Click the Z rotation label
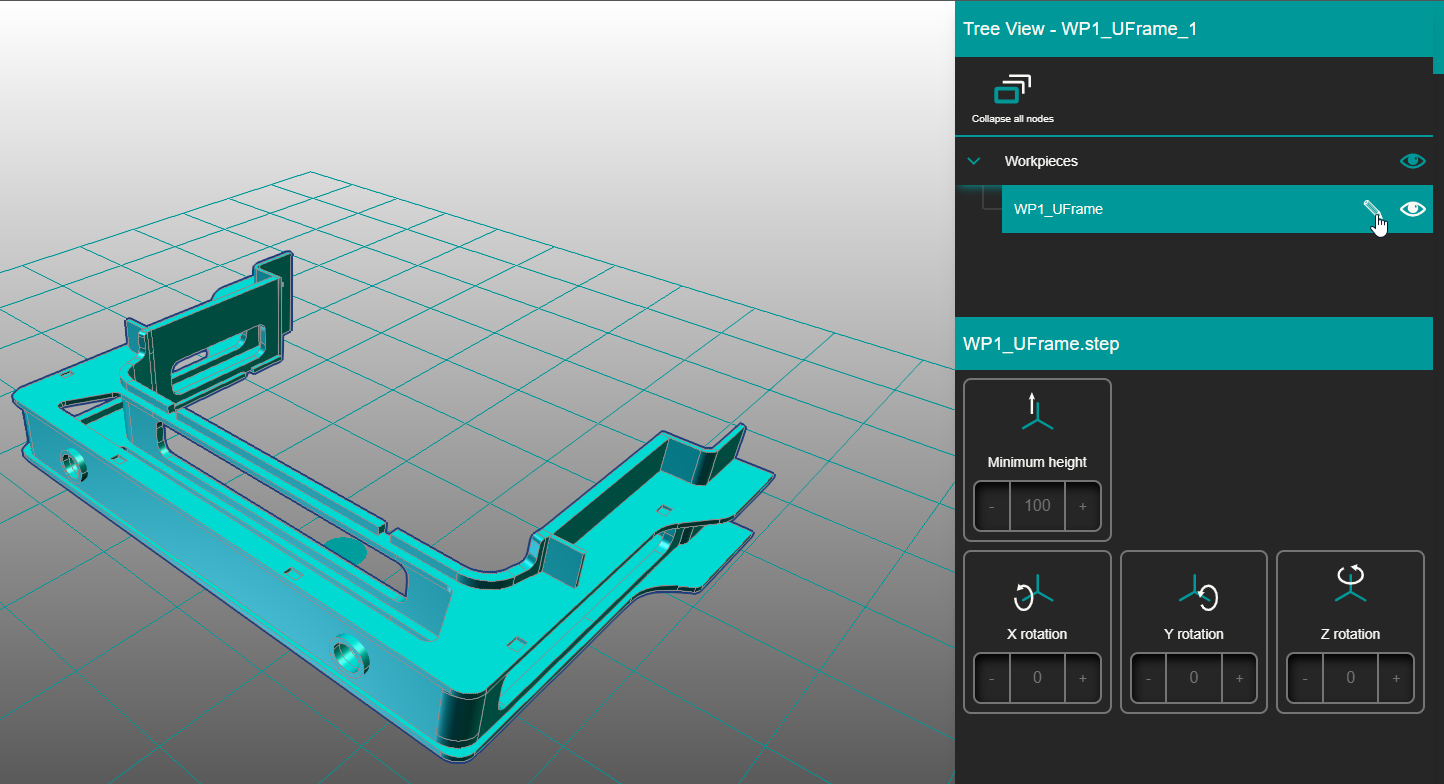Image resolution: width=1444 pixels, height=784 pixels. [1350, 634]
